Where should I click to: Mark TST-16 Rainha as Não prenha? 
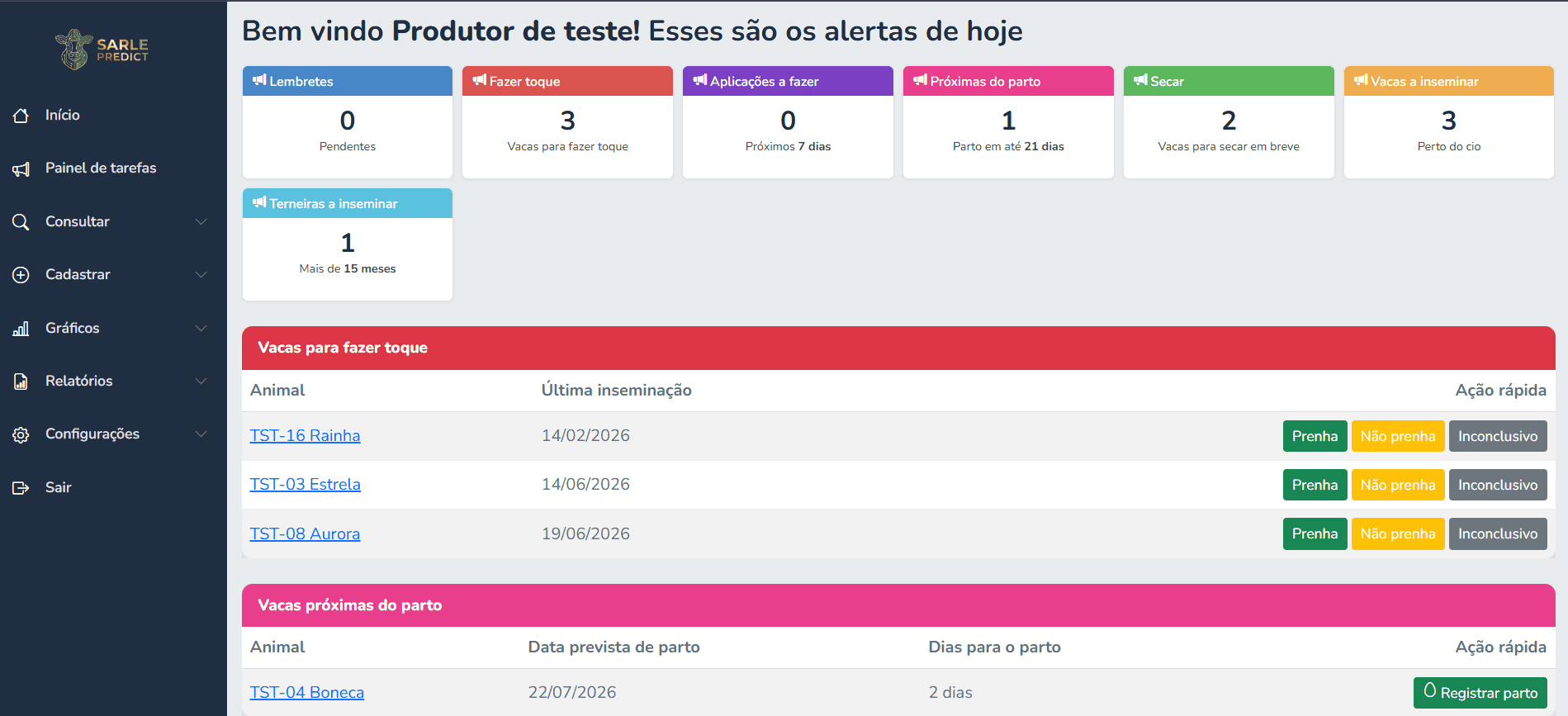pos(1398,436)
